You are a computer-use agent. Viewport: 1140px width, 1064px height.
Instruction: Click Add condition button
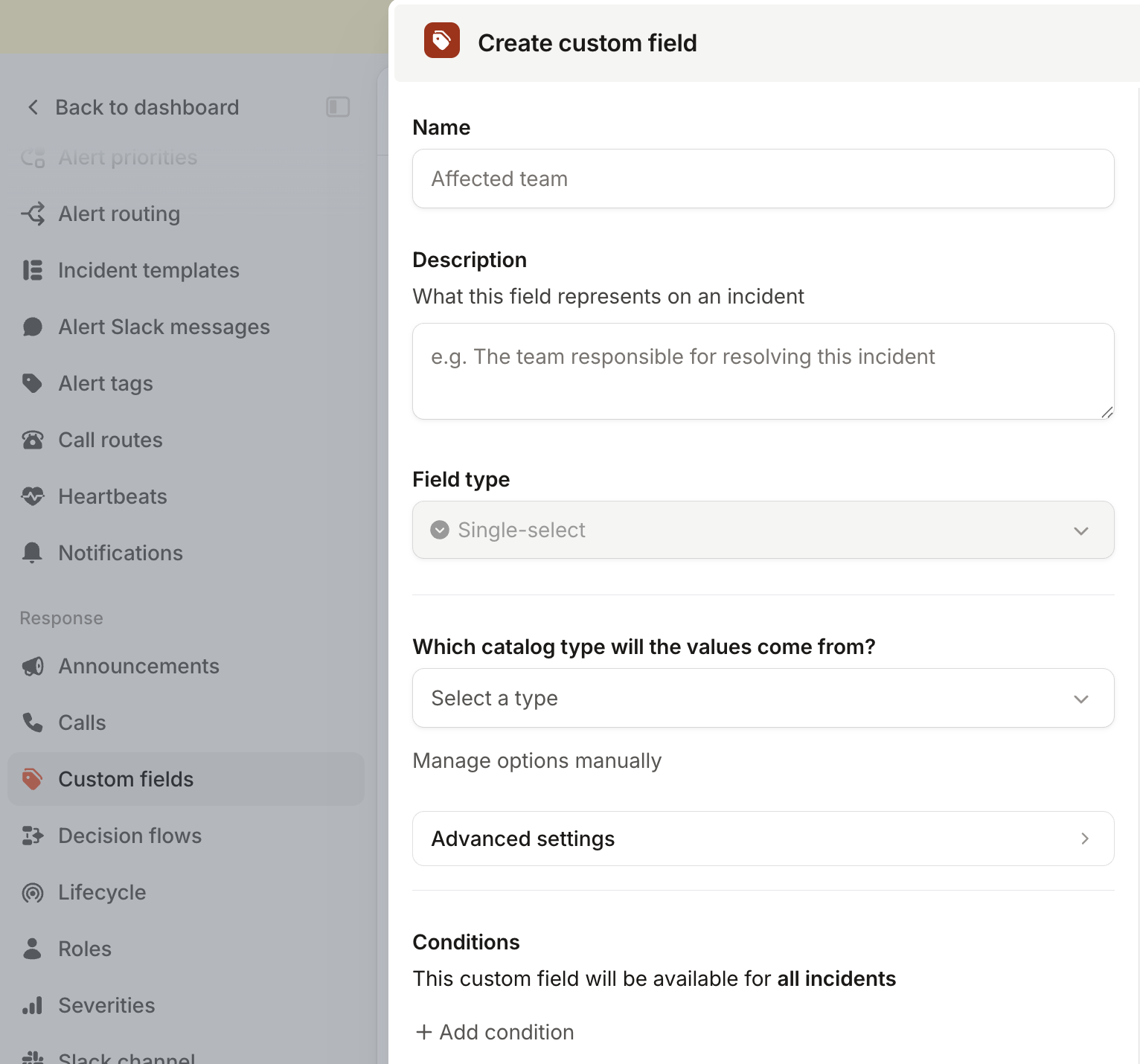[x=495, y=1032]
